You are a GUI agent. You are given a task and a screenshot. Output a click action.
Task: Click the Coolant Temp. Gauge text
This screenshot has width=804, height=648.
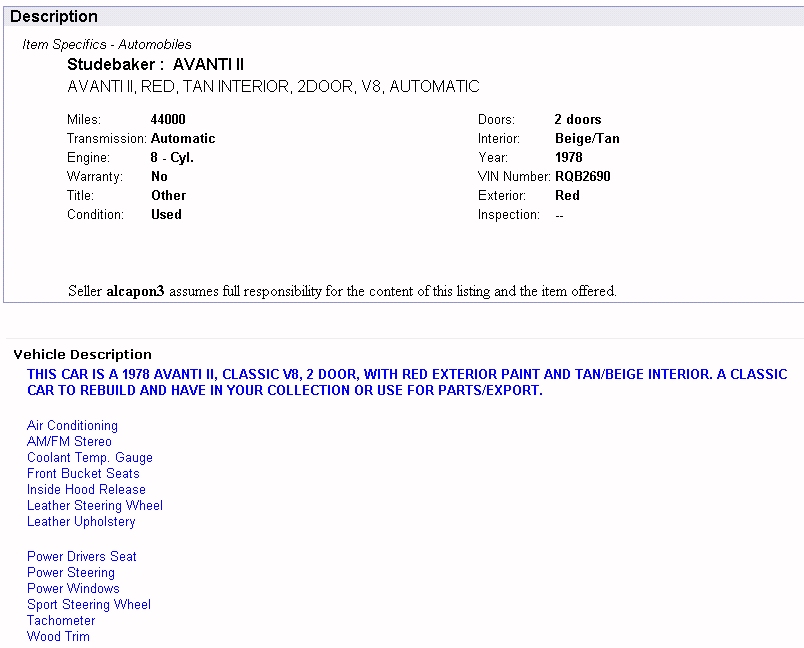[x=90, y=458]
